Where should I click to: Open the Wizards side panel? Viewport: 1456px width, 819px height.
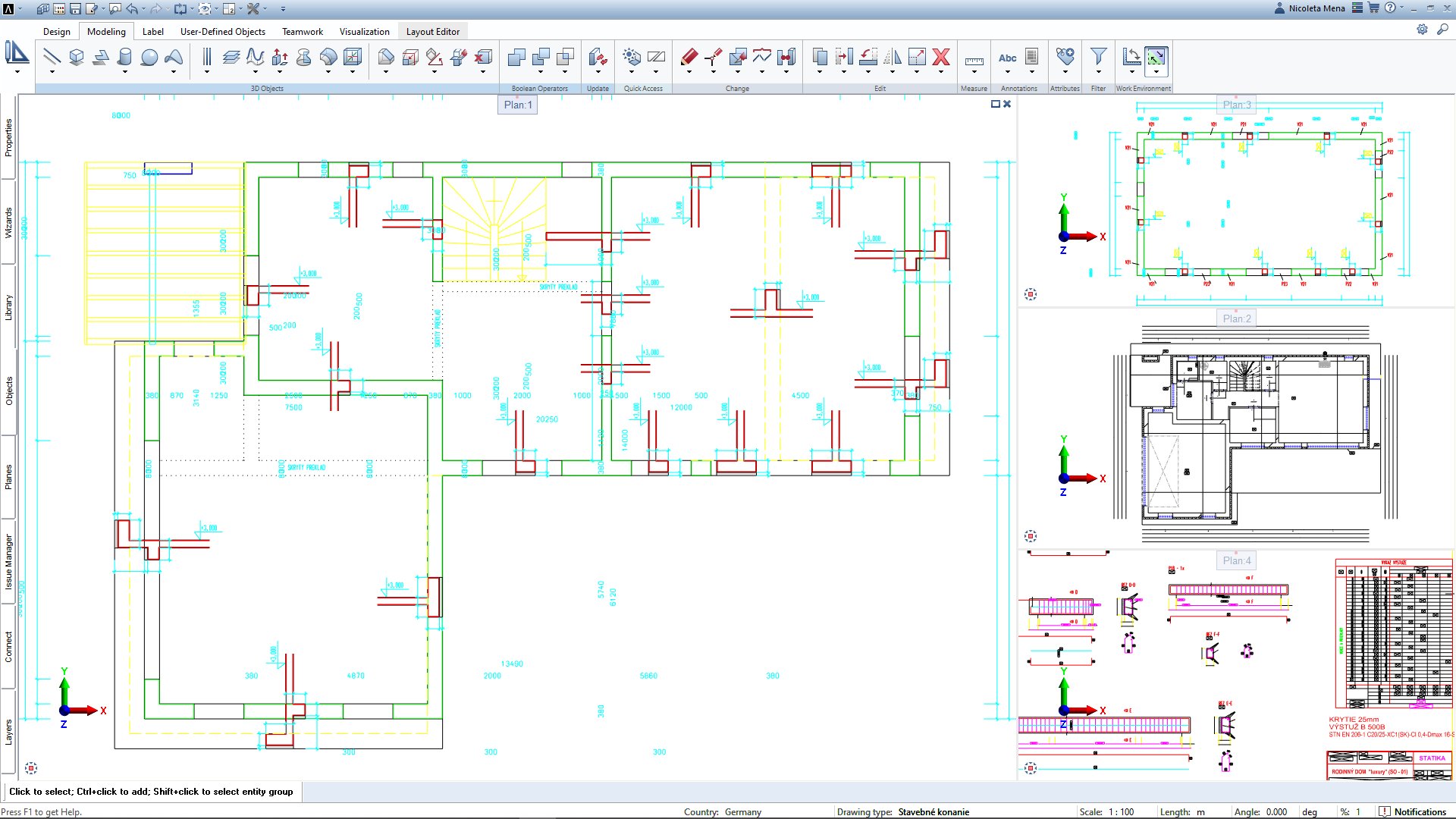tap(8, 223)
